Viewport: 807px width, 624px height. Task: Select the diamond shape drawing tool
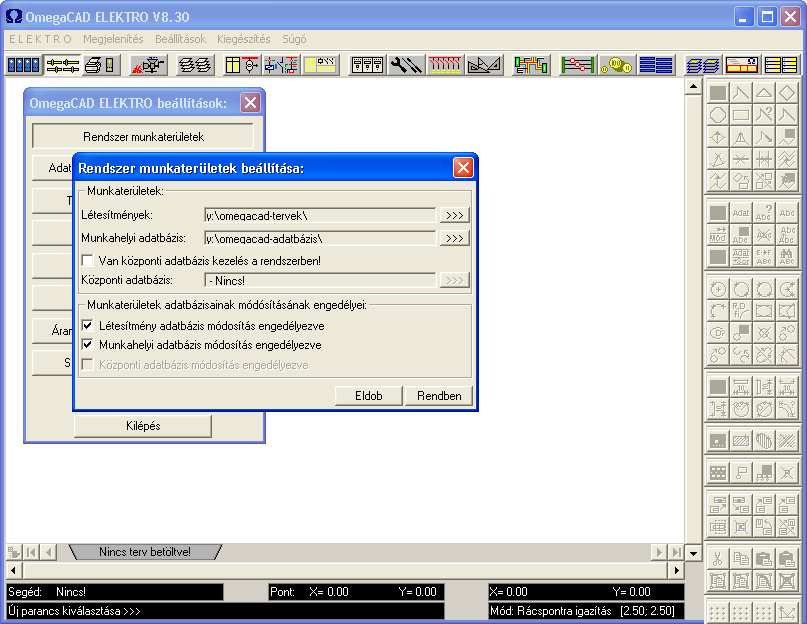[x=787, y=93]
